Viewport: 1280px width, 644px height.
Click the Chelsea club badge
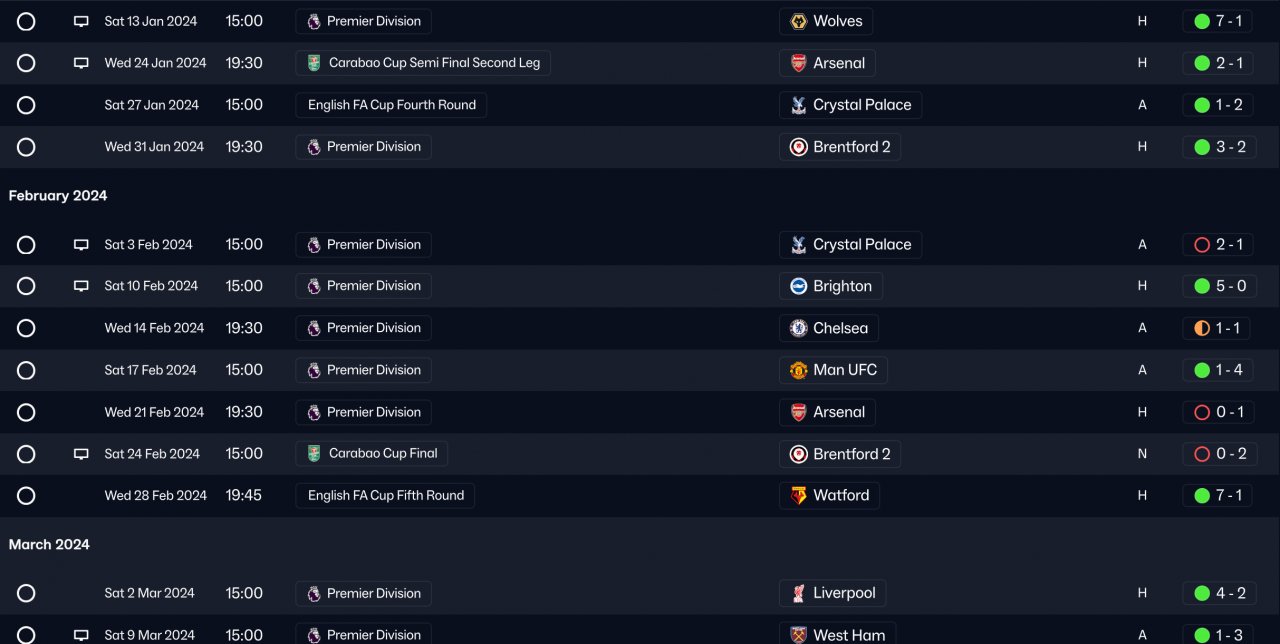tap(798, 328)
